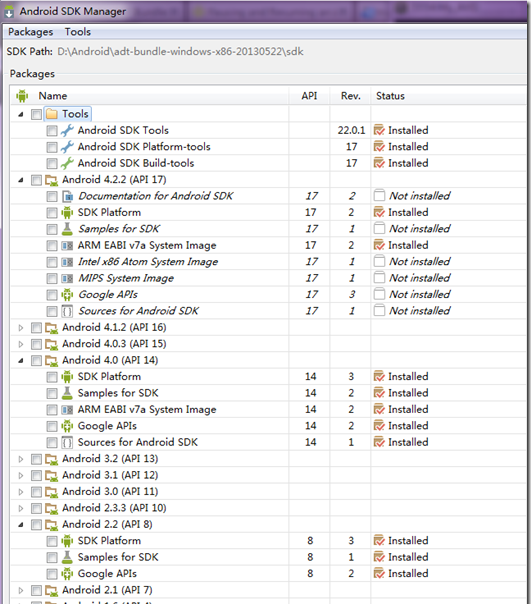Expand the Android 2.1 (API 7) group
This screenshot has width=531, height=604.
coord(21,591)
